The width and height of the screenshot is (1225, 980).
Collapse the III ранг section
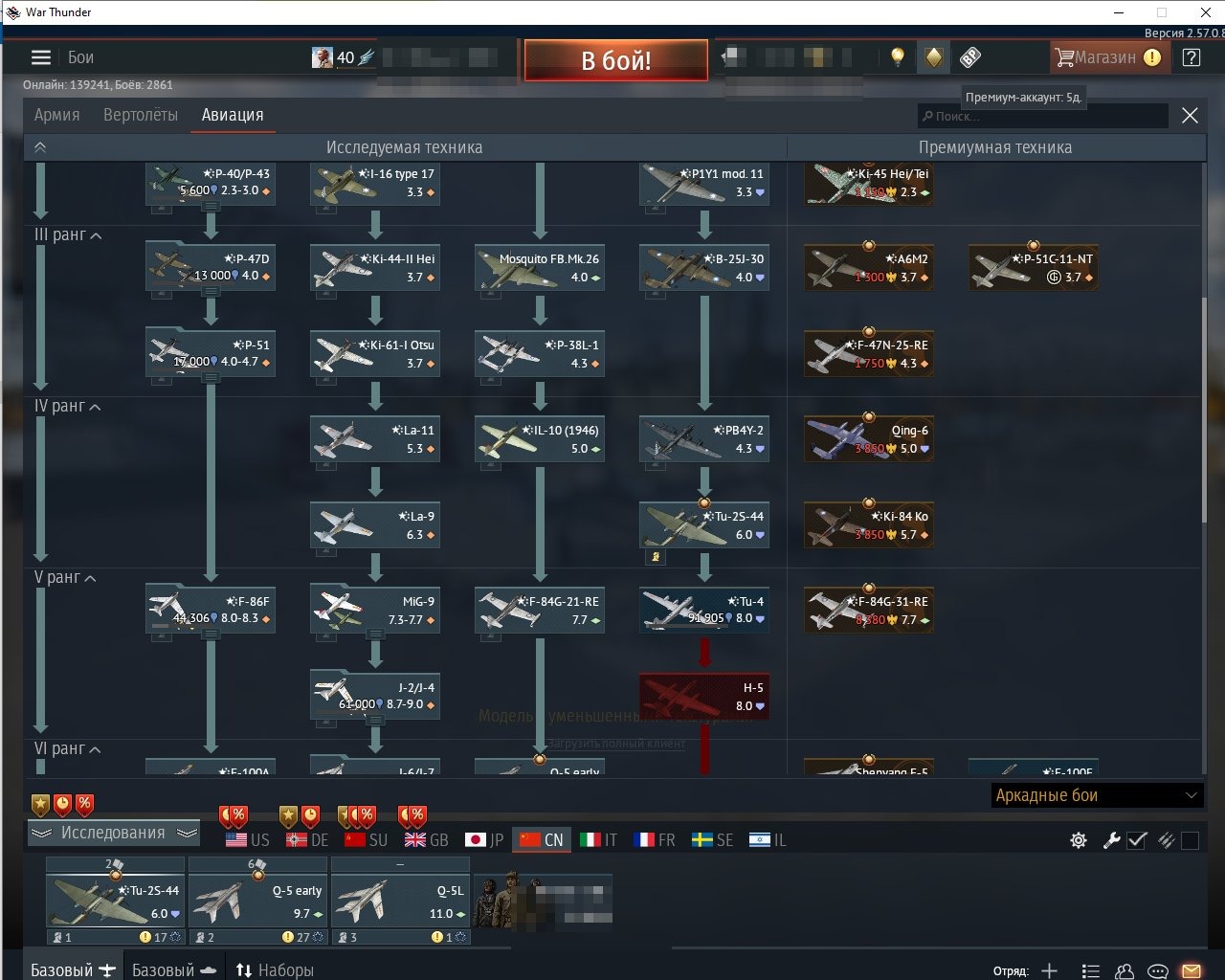coord(68,234)
